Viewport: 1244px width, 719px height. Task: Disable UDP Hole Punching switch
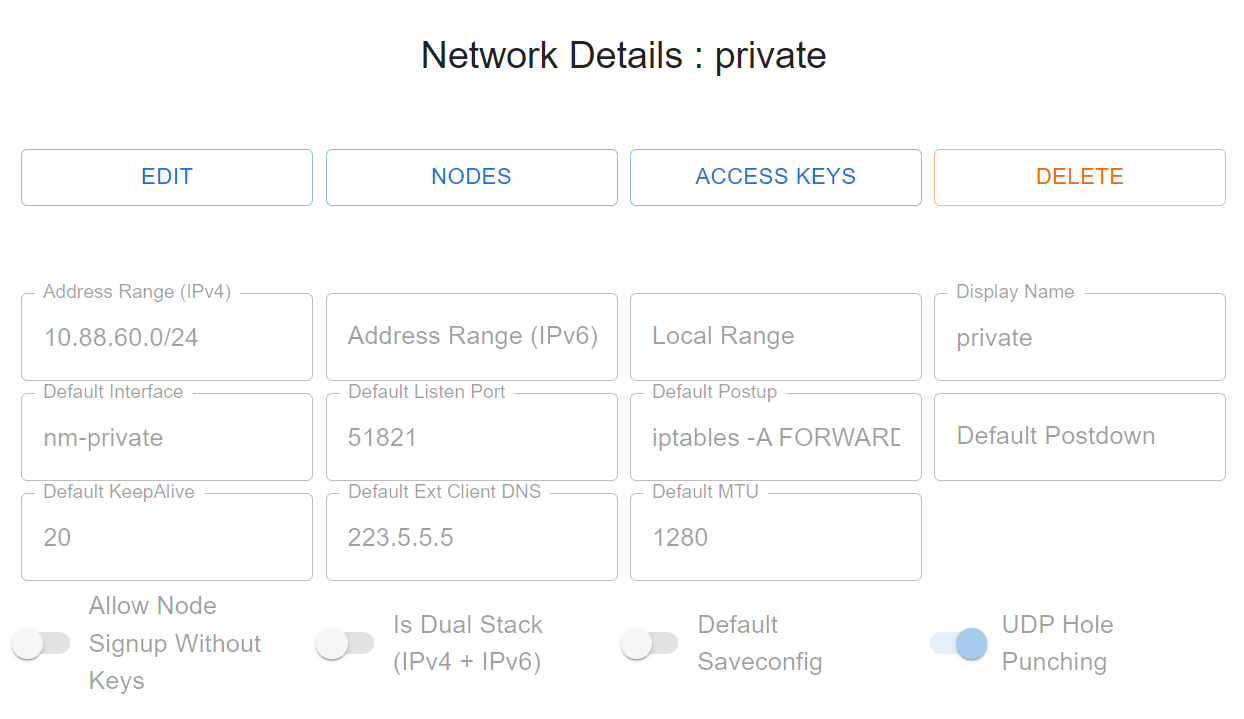tap(958, 644)
